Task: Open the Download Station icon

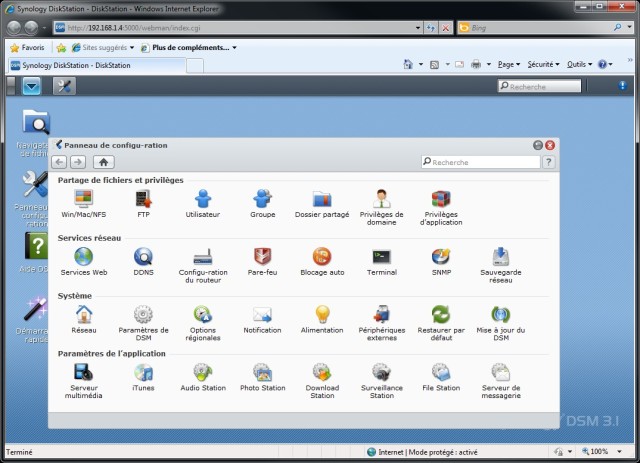Action: [322, 372]
